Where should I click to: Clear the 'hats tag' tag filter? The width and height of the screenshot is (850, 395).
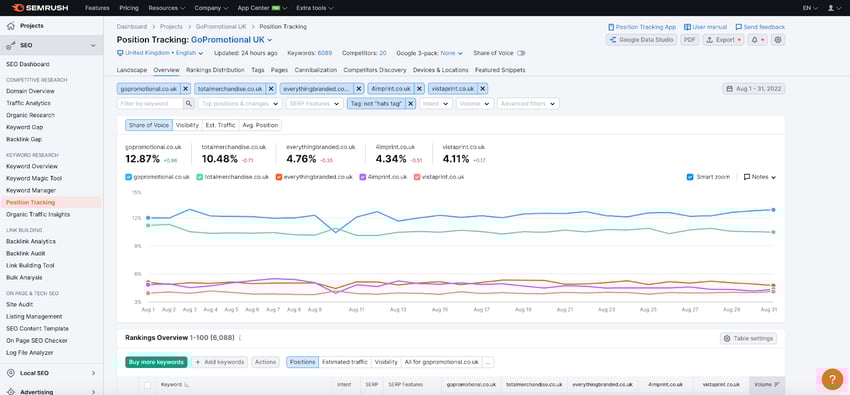coord(410,103)
